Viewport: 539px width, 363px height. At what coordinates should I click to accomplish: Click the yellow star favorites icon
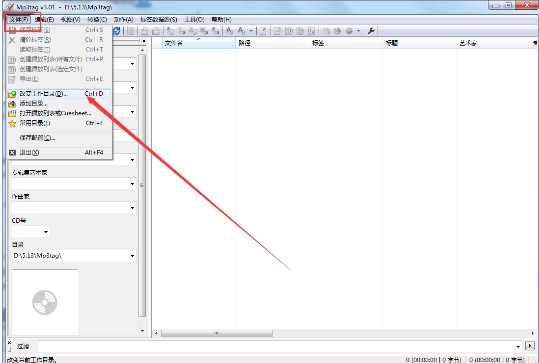coord(12,123)
